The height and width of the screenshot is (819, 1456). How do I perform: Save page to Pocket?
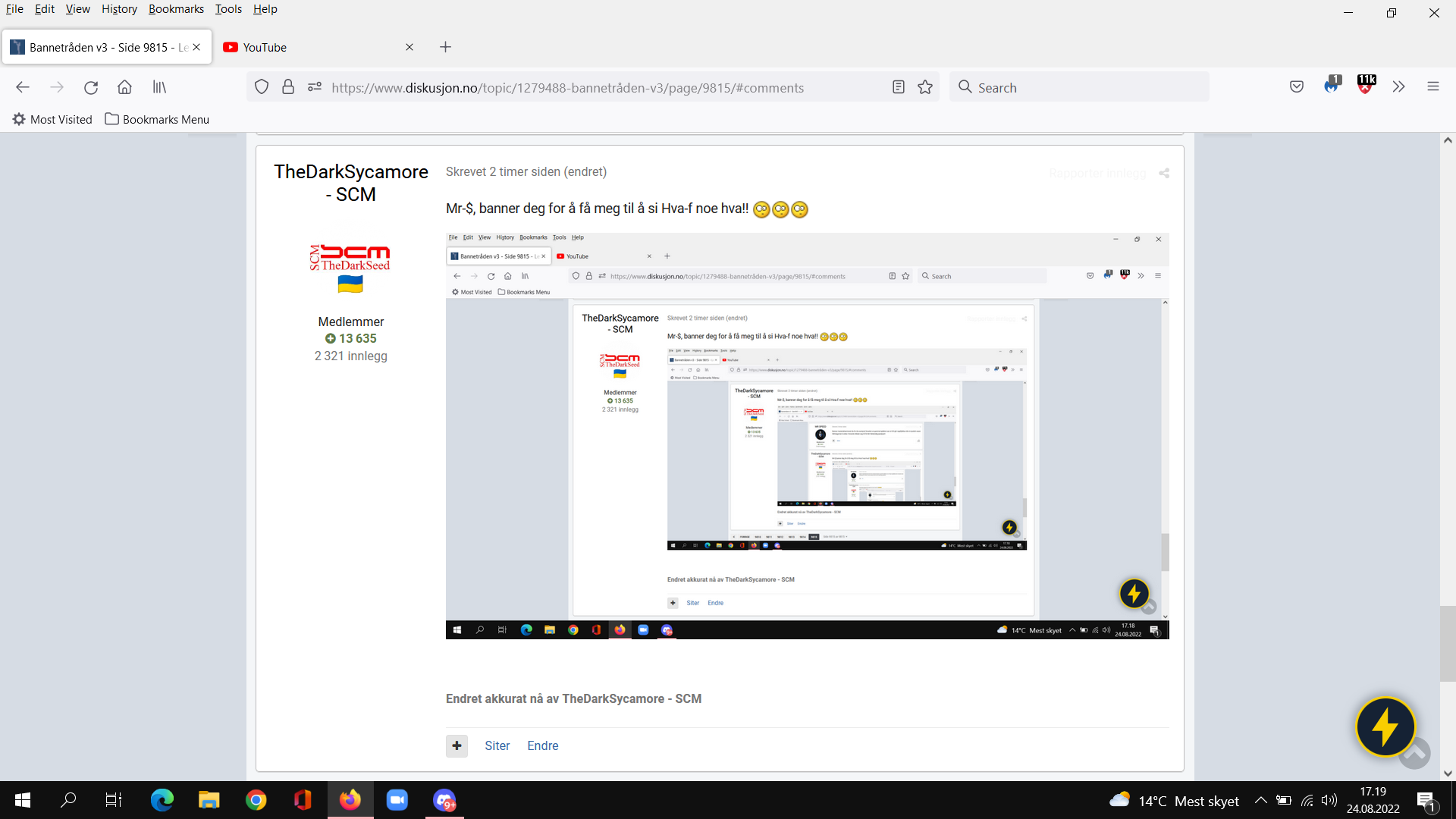1297,87
